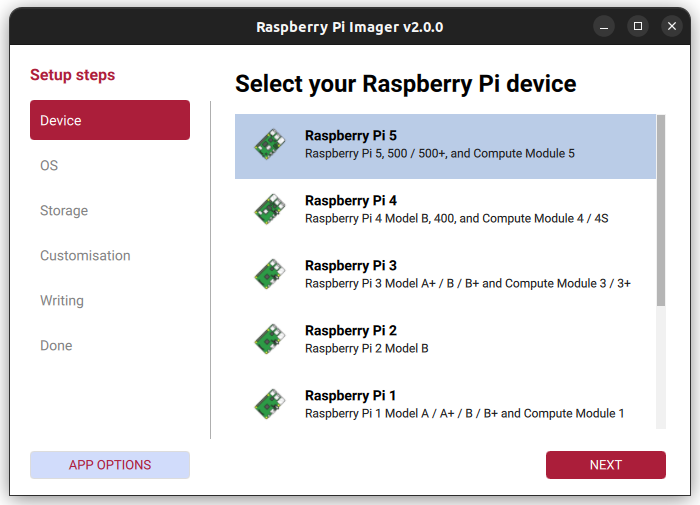Viewport: 700px width, 505px height.
Task: Click the Raspberry Pi 1 board icon
Action: point(269,406)
